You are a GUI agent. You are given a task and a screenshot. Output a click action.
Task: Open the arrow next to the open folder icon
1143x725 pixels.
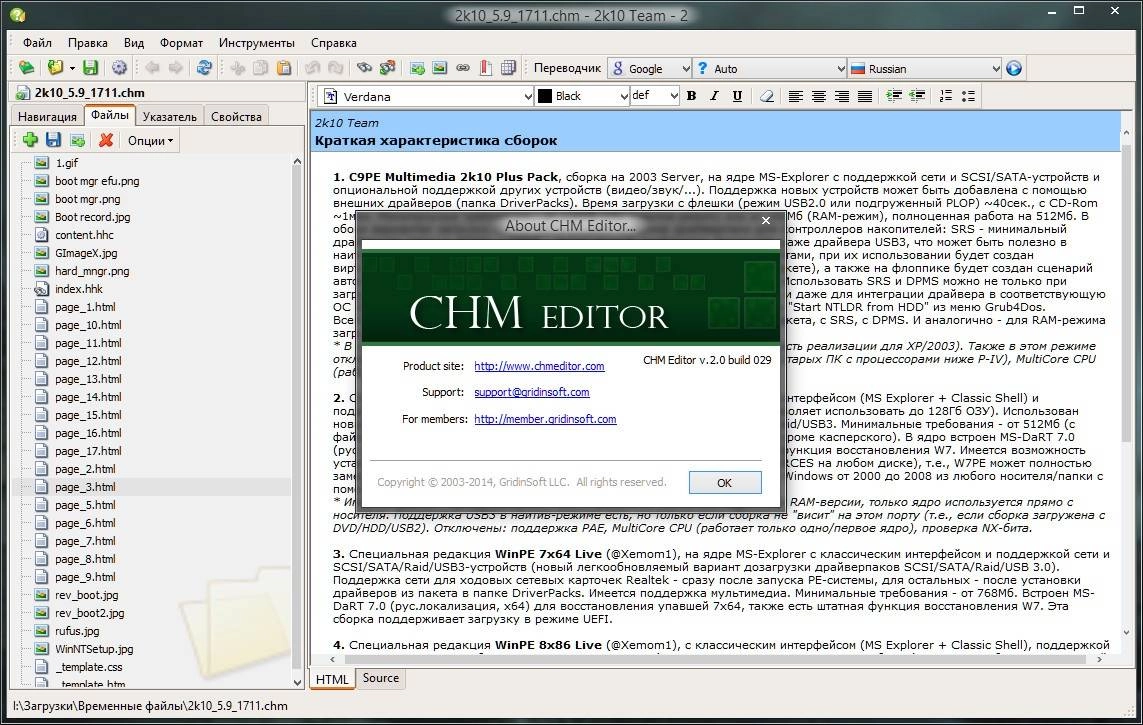(72, 68)
